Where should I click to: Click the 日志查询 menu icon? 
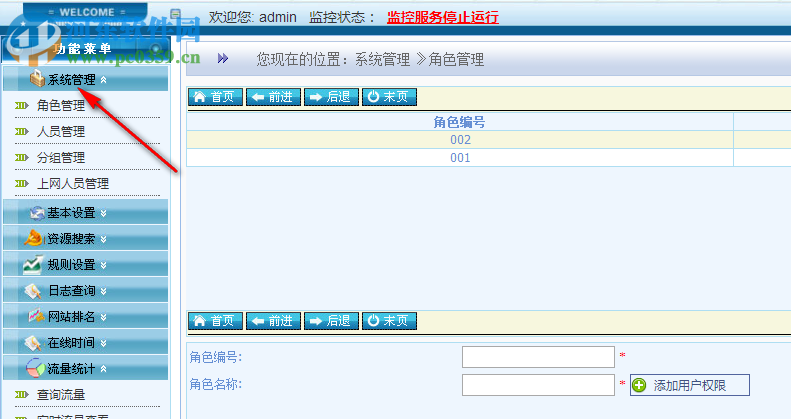[x=33, y=290]
